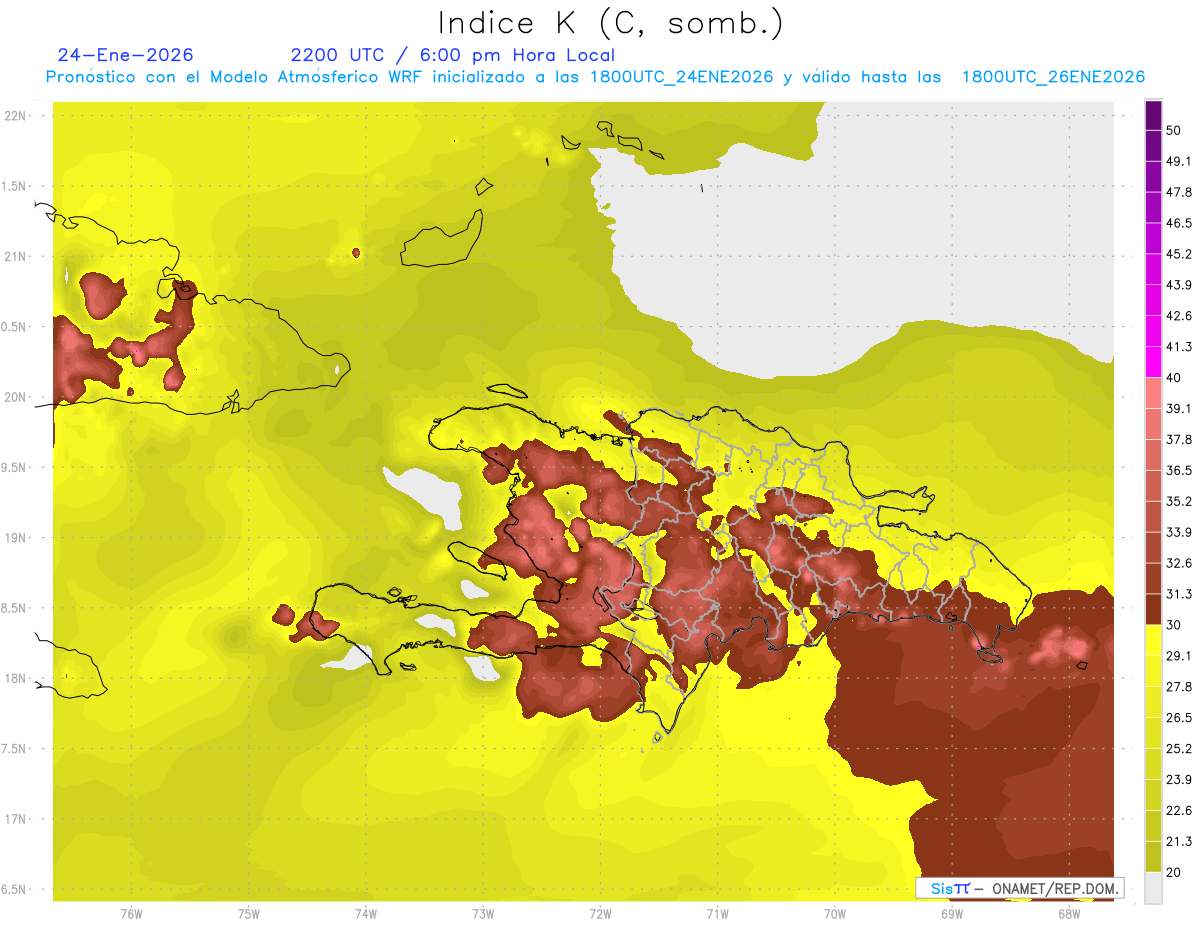Screen dimensions: 1200x927
Task: Click the '21N' latitude axis label
Action: (x=16, y=256)
